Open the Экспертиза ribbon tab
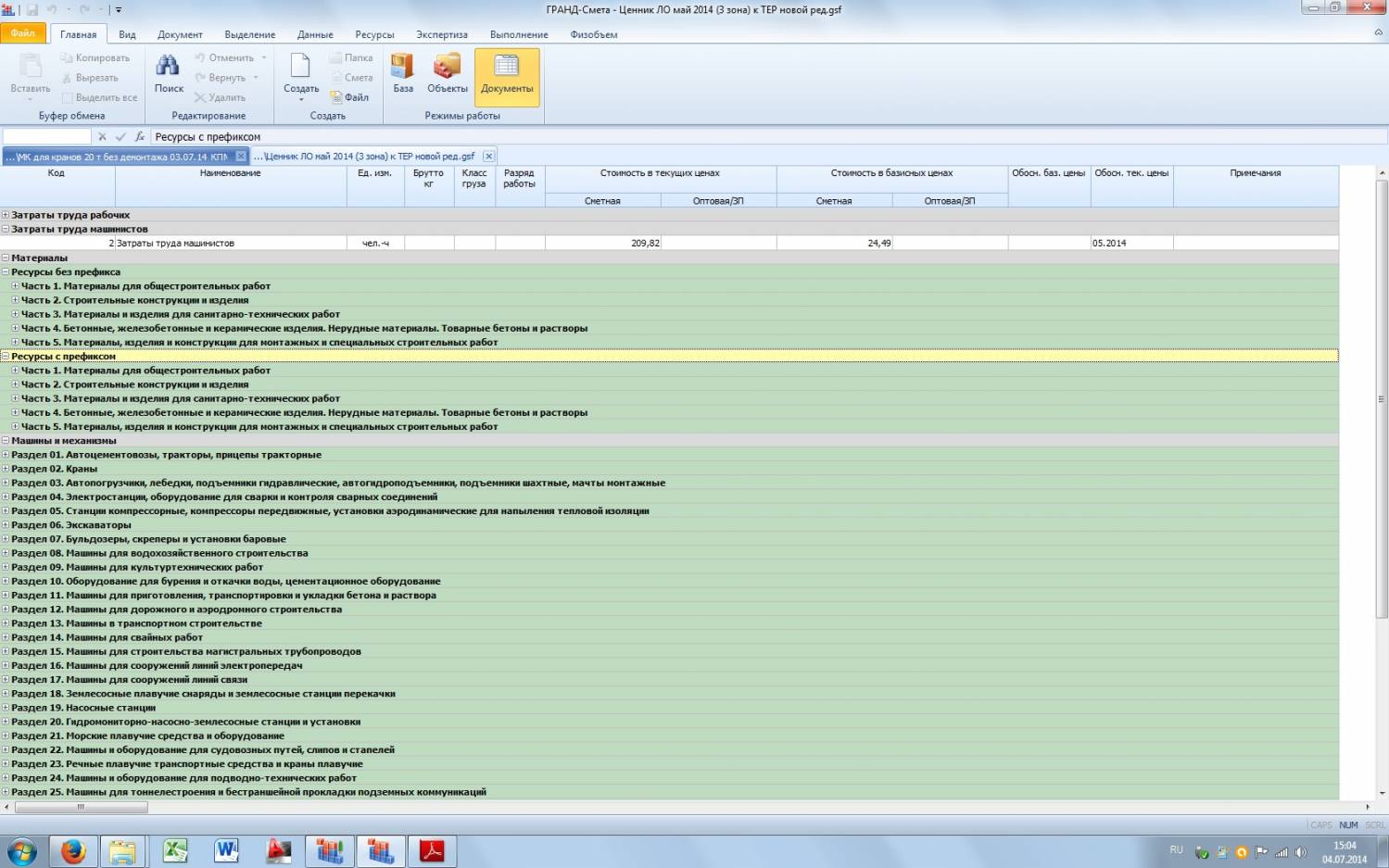 [441, 34]
